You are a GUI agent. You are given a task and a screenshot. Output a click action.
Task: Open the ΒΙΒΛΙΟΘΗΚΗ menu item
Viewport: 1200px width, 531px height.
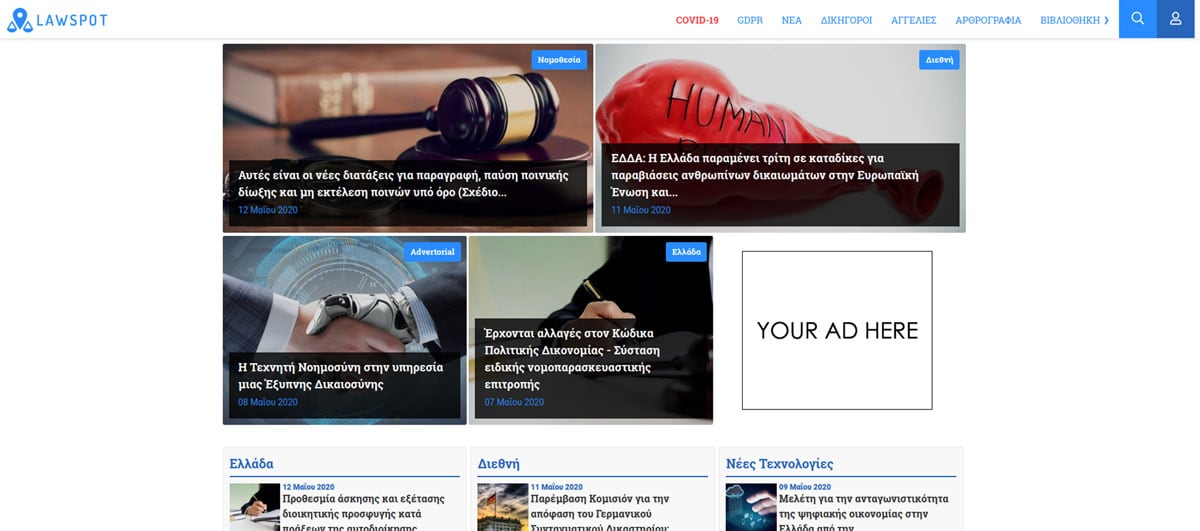[x=1069, y=20]
